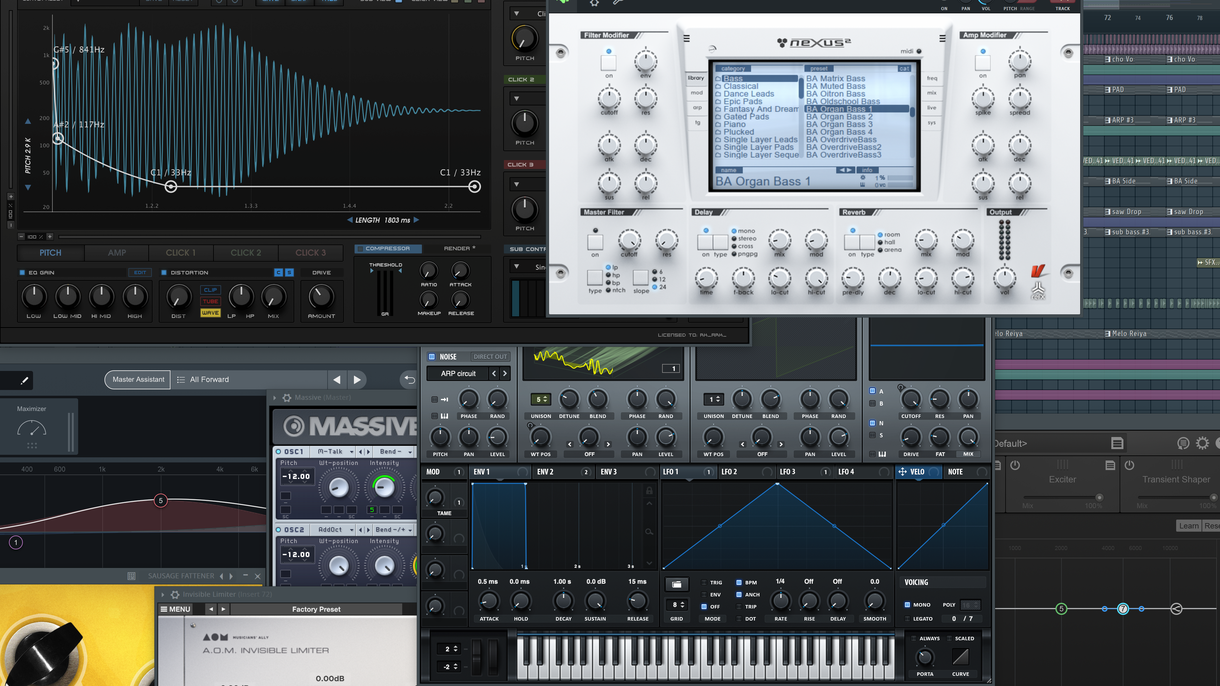Open the Fantasy And Dream category folder
The height and width of the screenshot is (686, 1220).
click(x=757, y=109)
